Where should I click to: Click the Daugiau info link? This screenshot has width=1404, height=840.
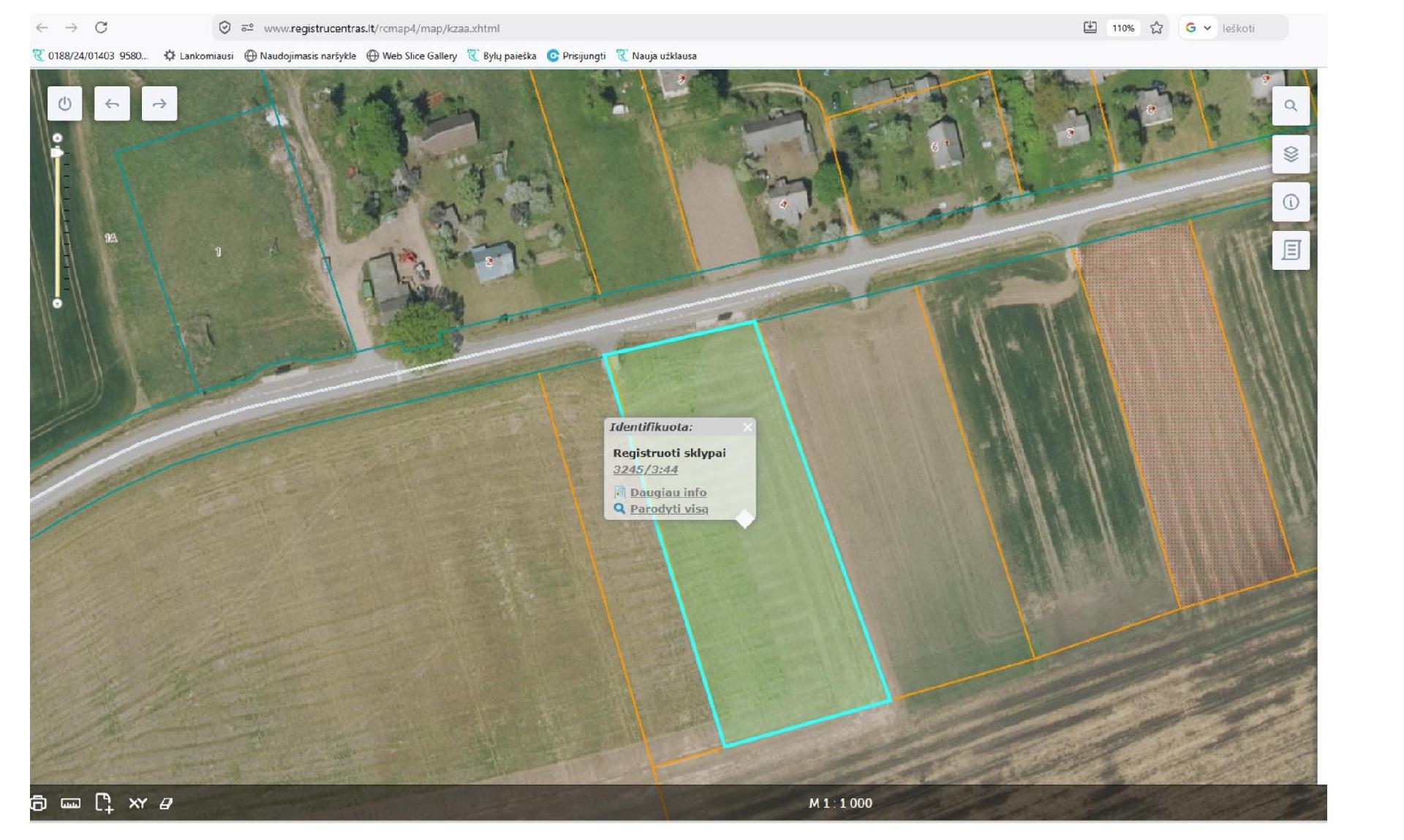(x=668, y=492)
